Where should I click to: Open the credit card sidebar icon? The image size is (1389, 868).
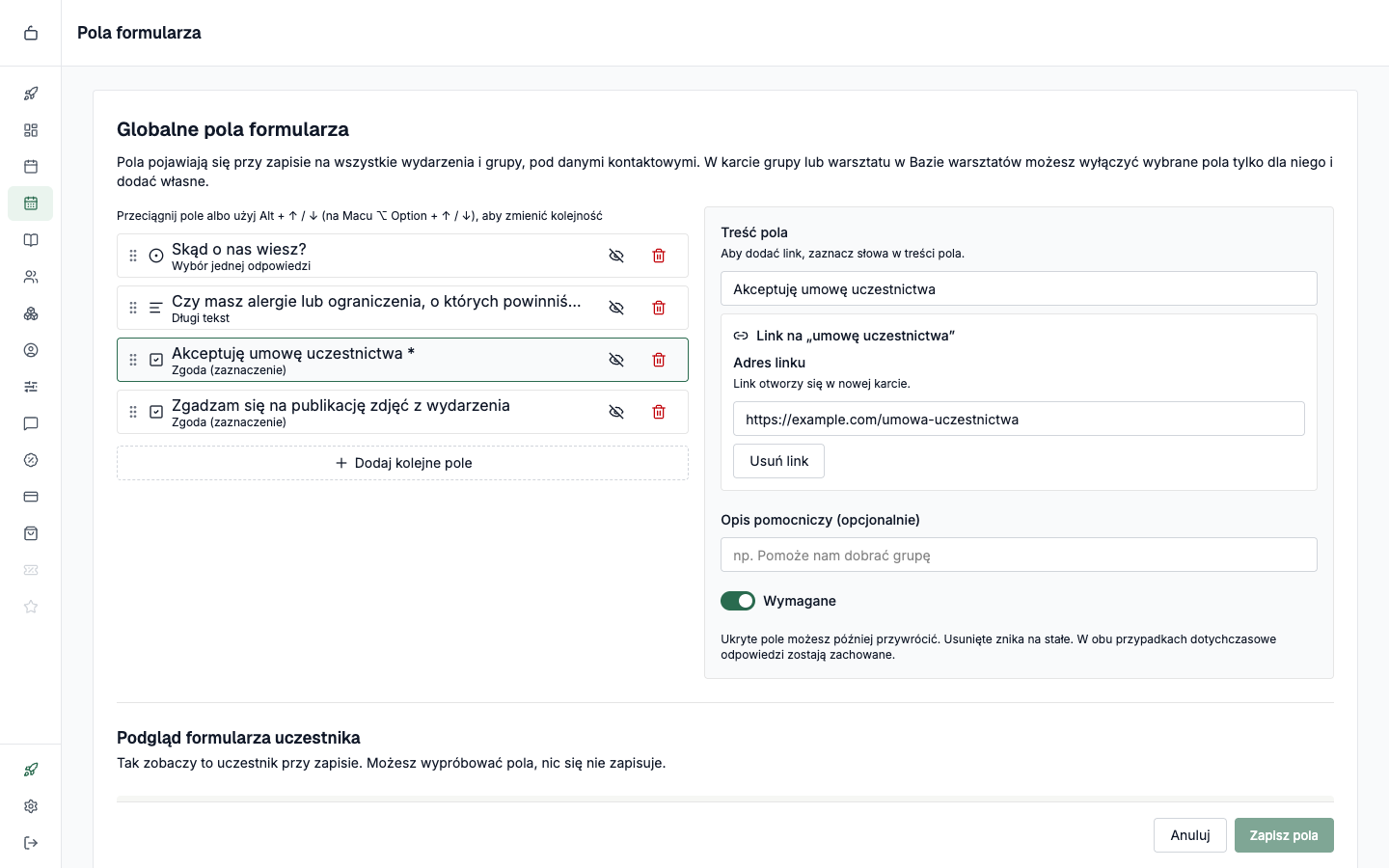click(31, 497)
